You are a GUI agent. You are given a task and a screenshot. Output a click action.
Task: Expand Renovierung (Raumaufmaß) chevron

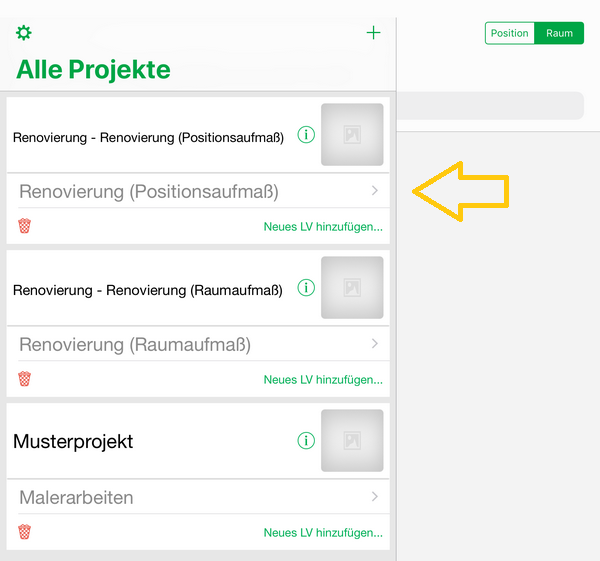pos(374,344)
